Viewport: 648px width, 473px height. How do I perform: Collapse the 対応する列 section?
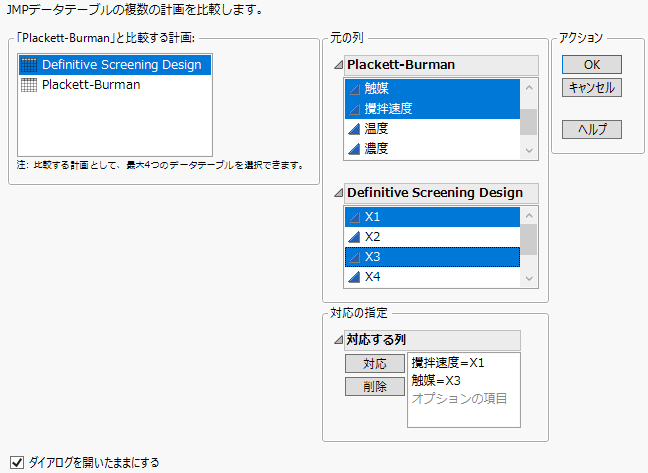pyautogui.click(x=337, y=339)
